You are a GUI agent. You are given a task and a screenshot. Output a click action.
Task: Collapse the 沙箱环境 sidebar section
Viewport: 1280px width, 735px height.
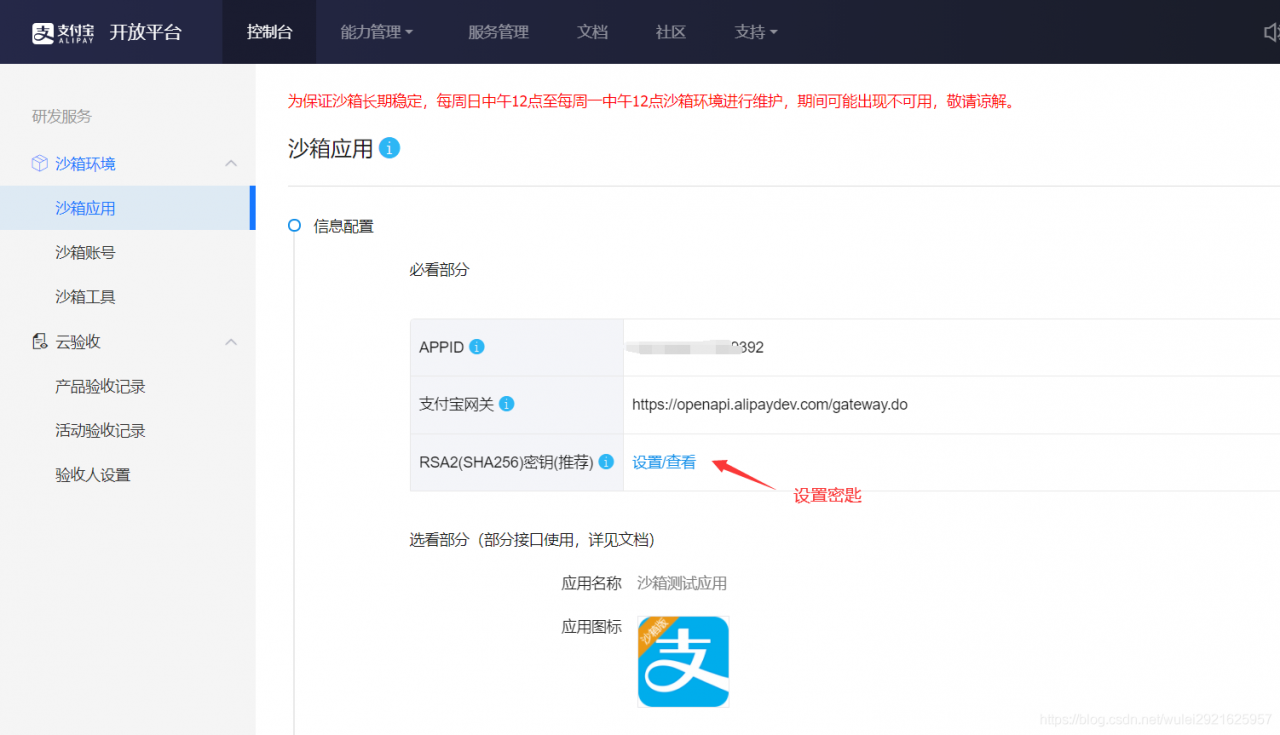[x=231, y=163]
